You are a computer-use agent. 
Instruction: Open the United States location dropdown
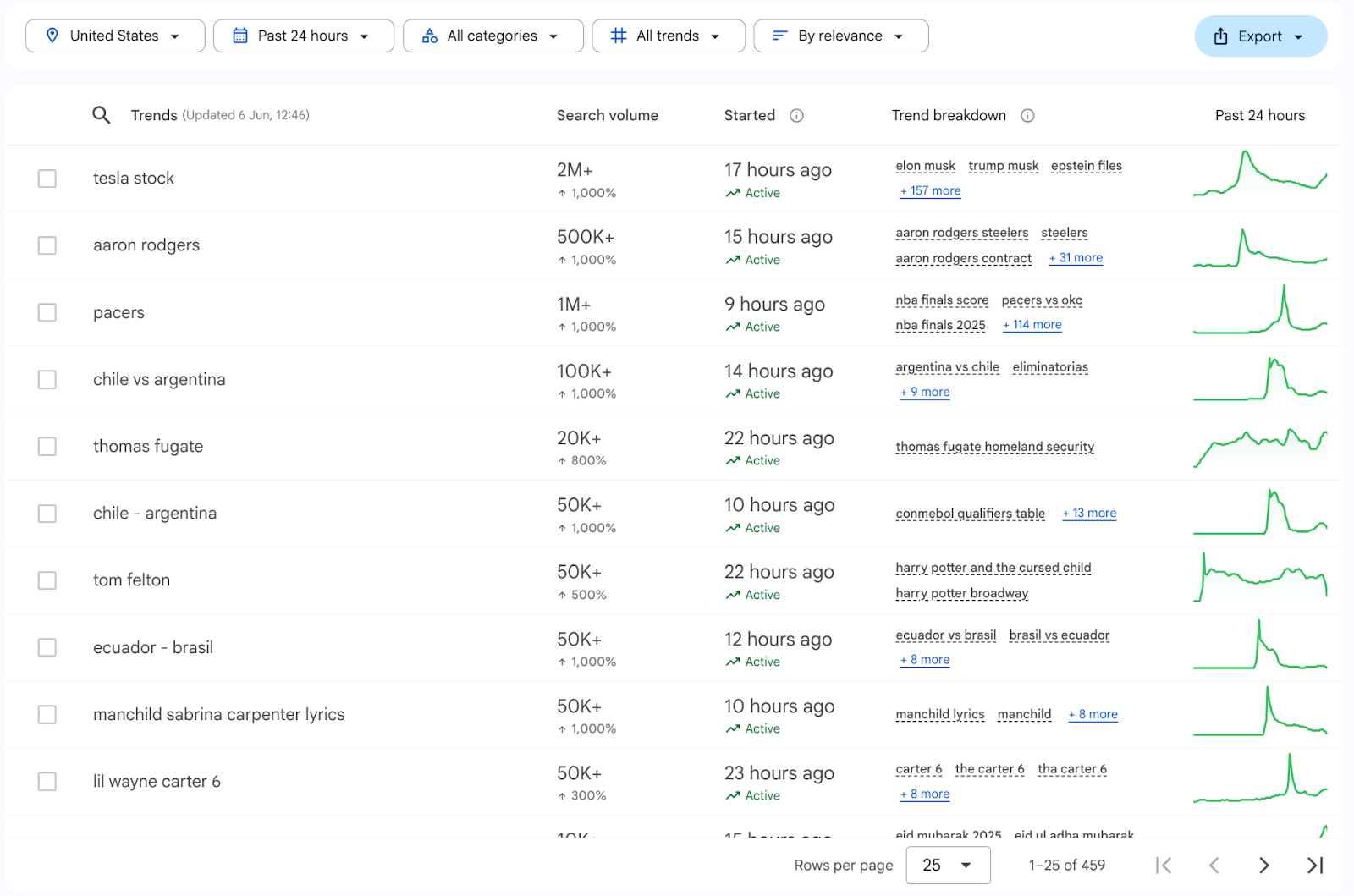(x=115, y=36)
